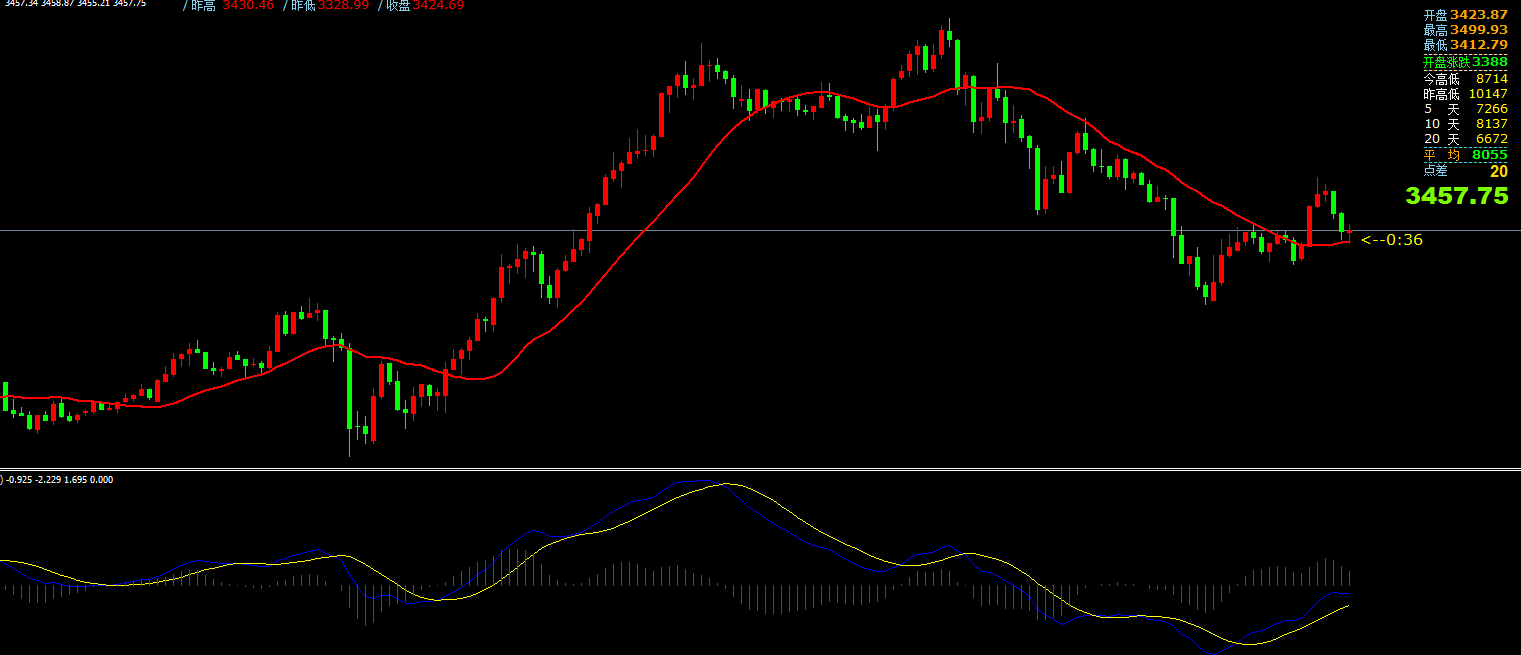
Task: Select the yellow <--0:36 countdown label
Action: [1391, 239]
